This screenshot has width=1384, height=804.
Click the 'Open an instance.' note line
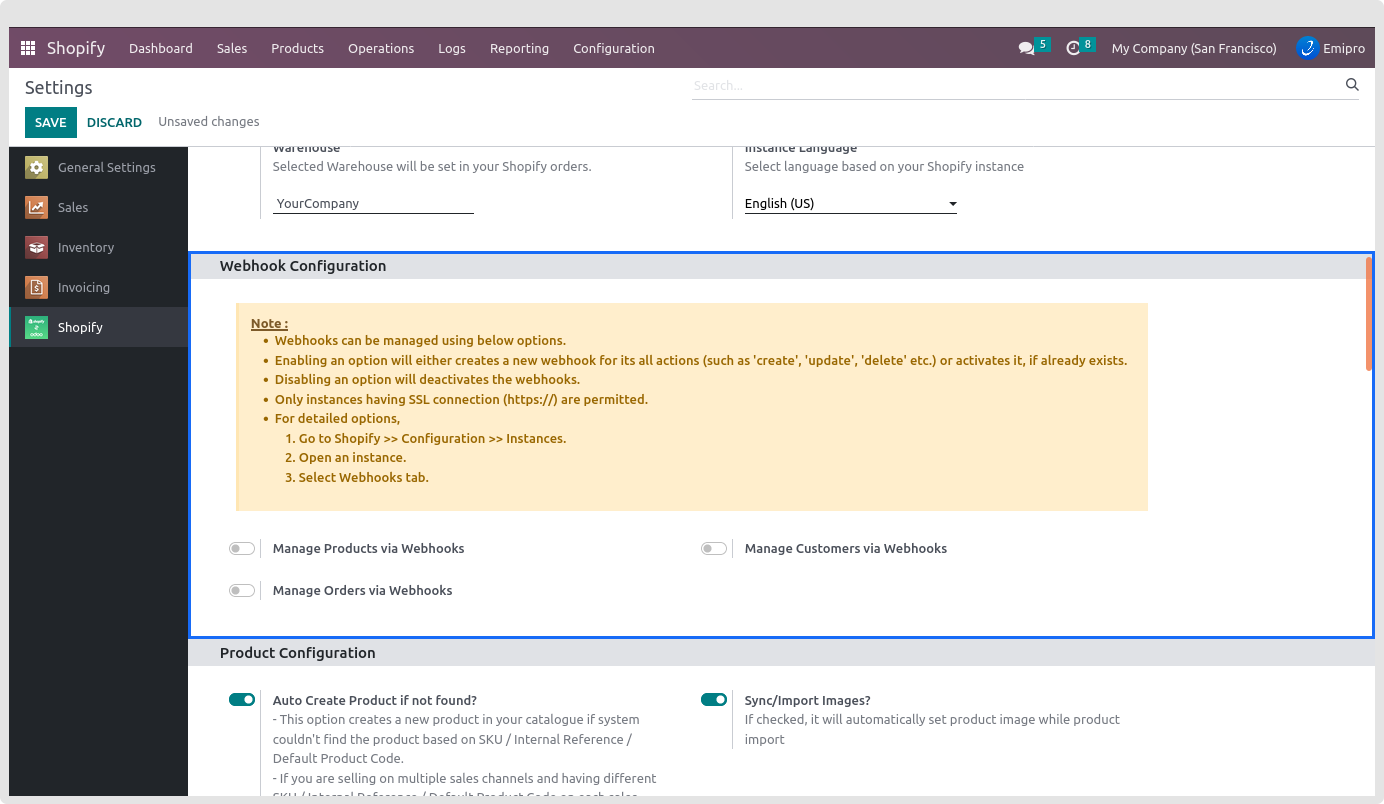(x=352, y=458)
